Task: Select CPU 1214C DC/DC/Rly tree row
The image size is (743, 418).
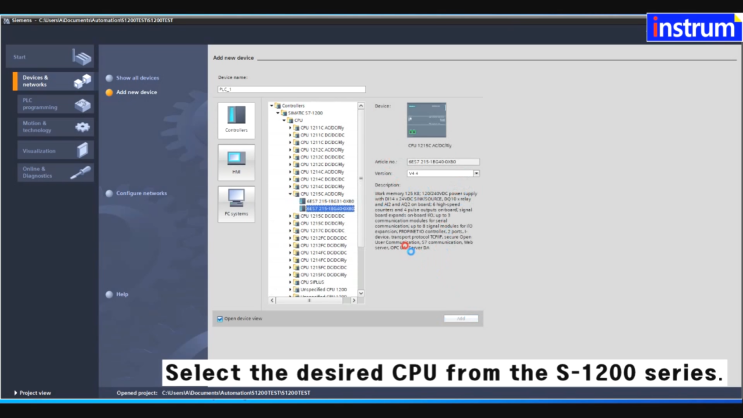Action: [322, 186]
